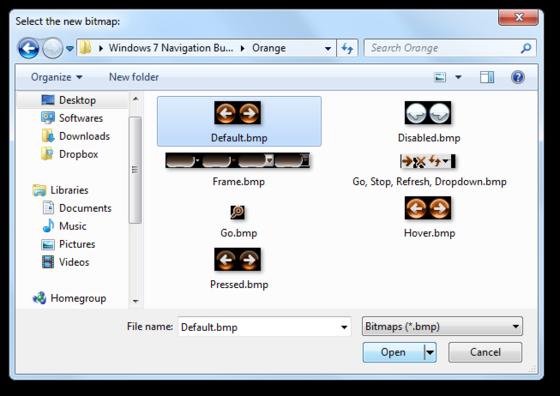
Task: Click the Open button
Action: tap(393, 352)
